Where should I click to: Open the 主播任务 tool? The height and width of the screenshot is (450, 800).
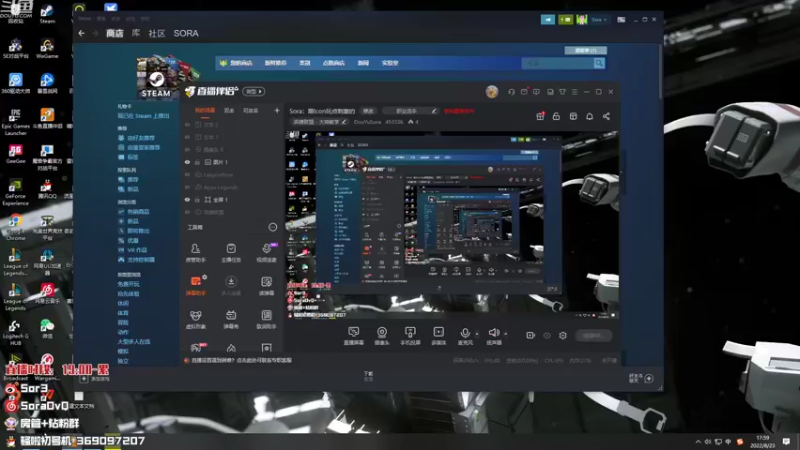tap(231, 253)
